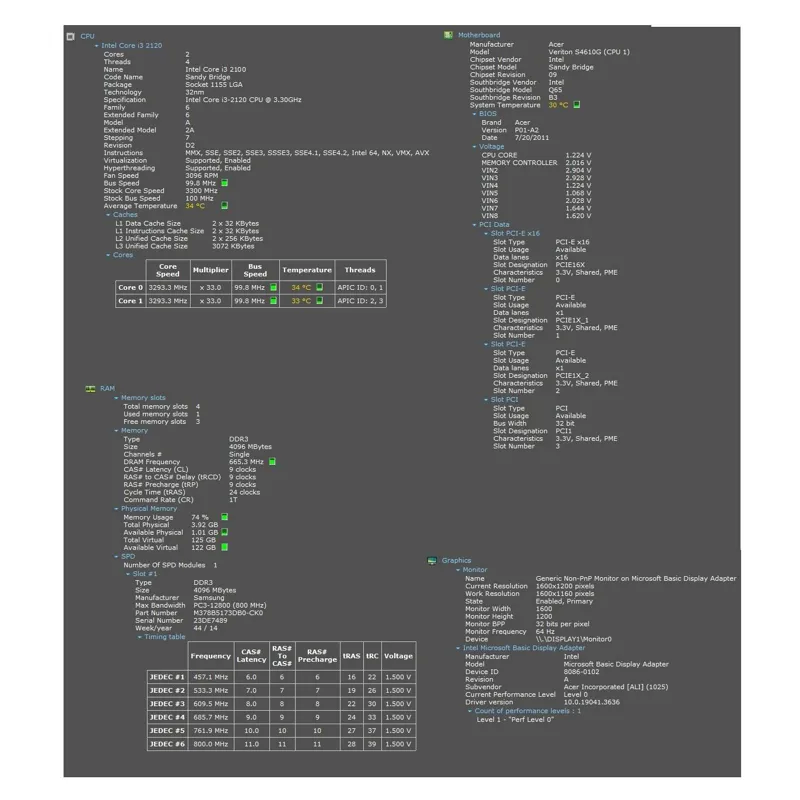Click Core 0 bus speed green indicator
The height and width of the screenshot is (800, 800).
point(273,288)
